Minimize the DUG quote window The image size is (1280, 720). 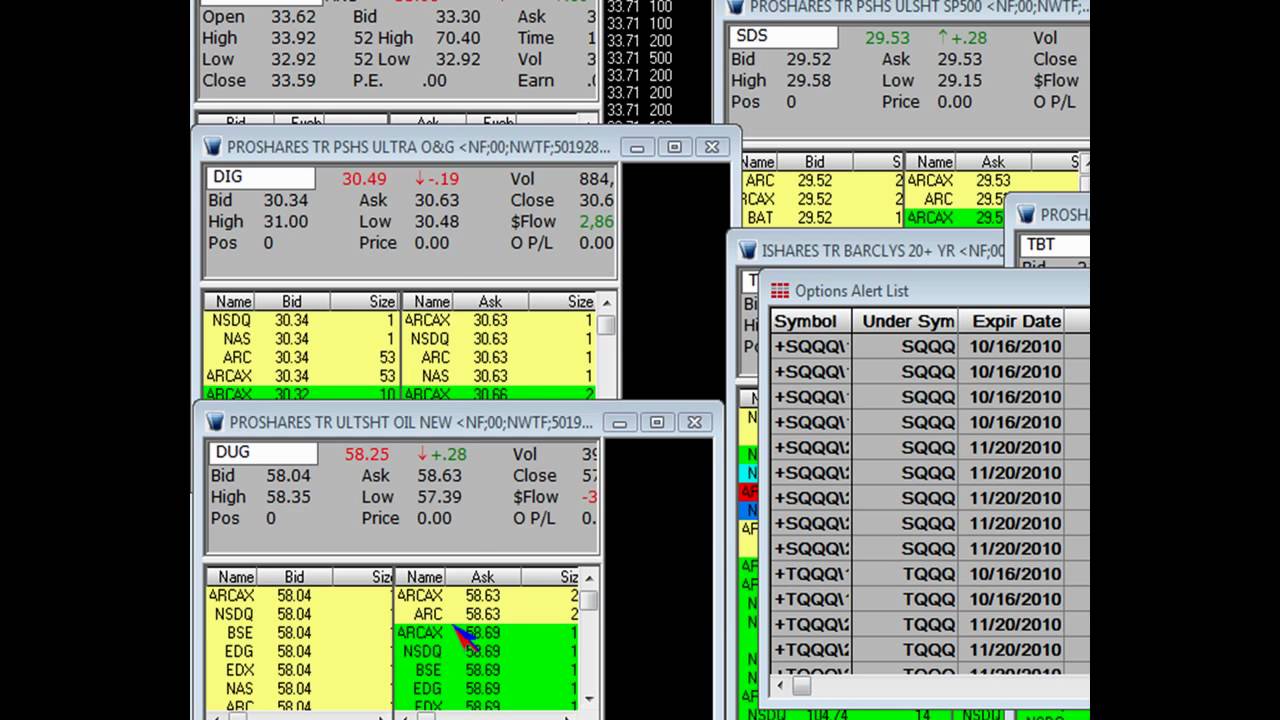tap(620, 423)
